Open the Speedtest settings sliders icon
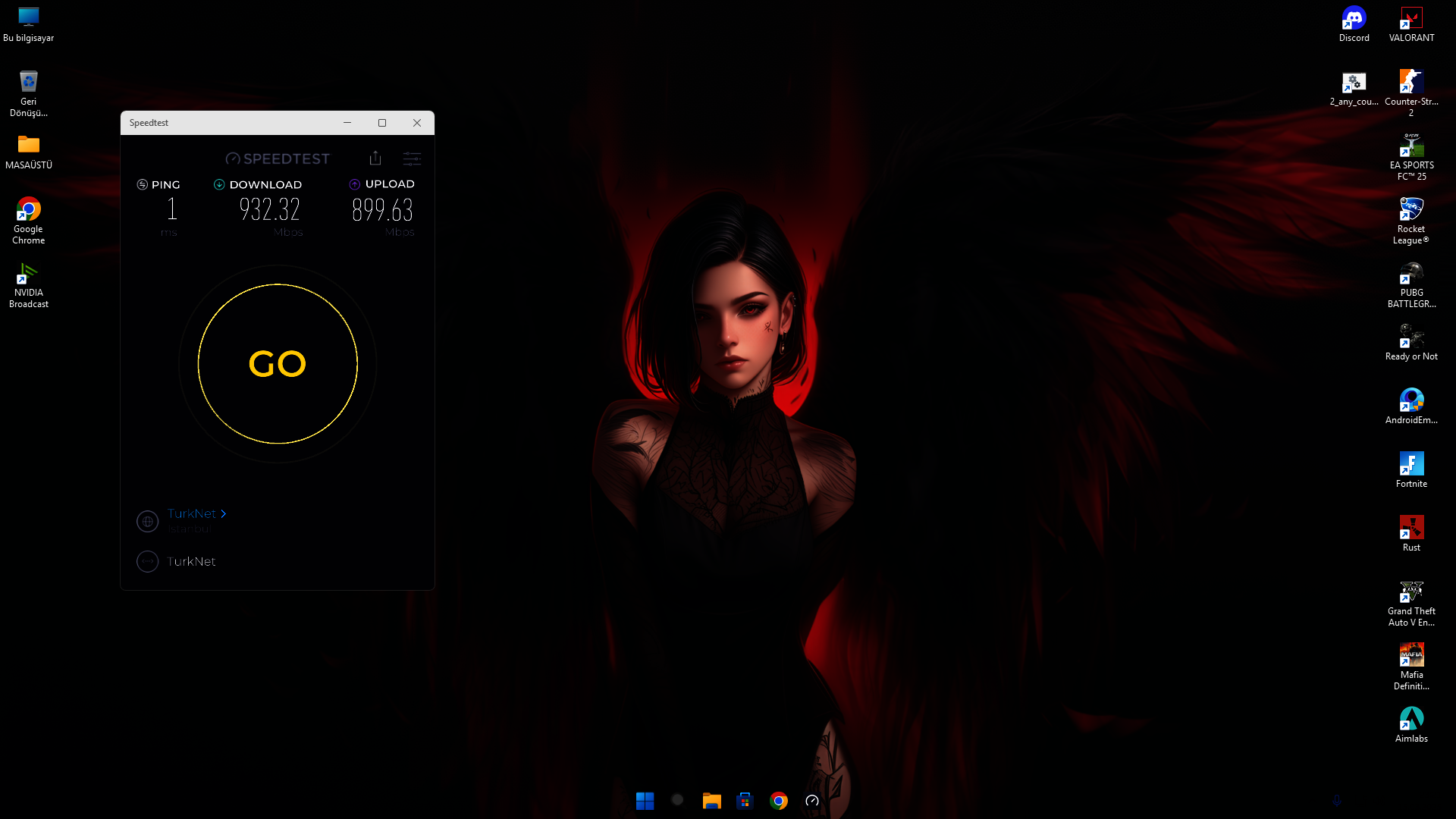Image resolution: width=1456 pixels, height=819 pixels. 412,158
